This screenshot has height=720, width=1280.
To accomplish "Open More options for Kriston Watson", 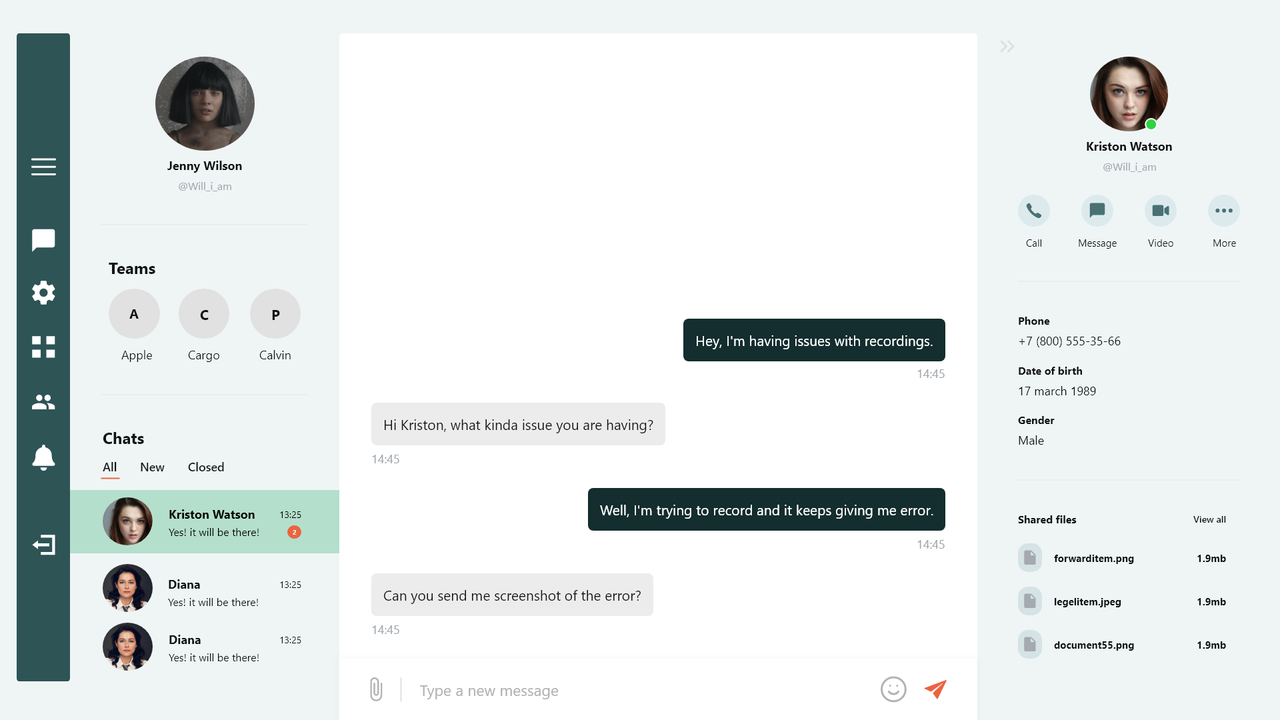I will point(1223,210).
